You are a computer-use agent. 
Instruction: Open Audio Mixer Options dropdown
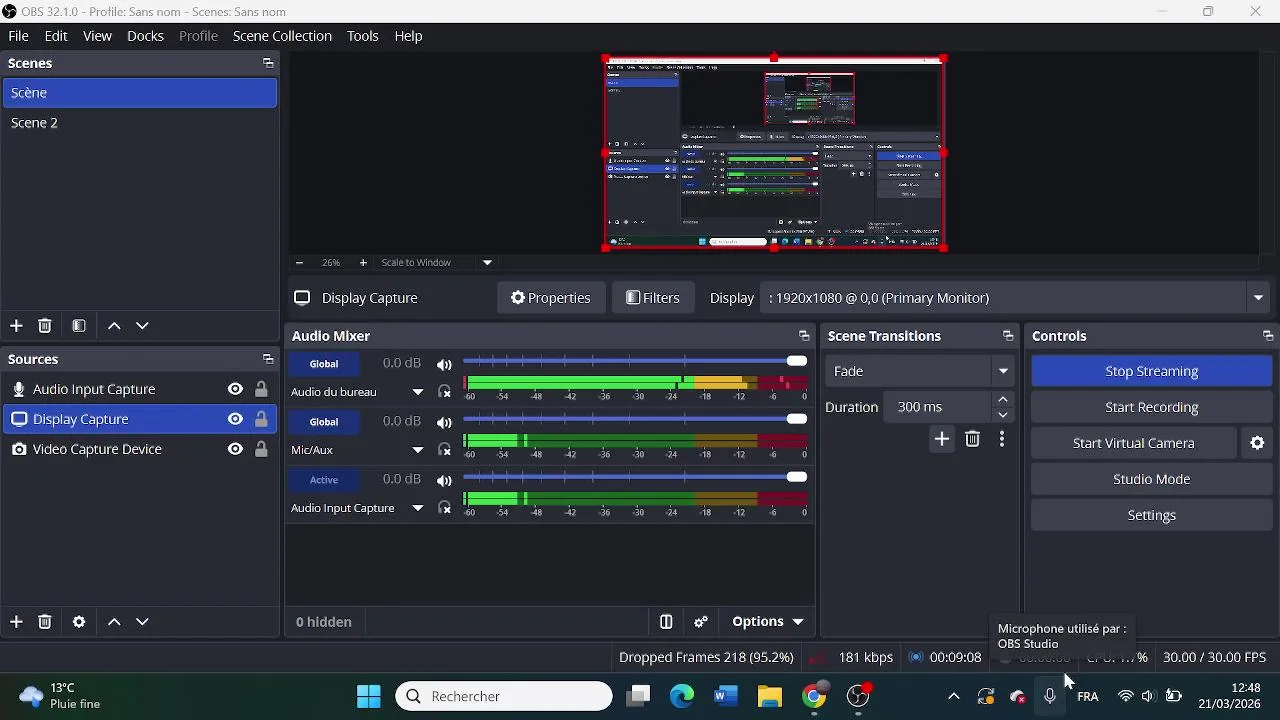point(767,622)
